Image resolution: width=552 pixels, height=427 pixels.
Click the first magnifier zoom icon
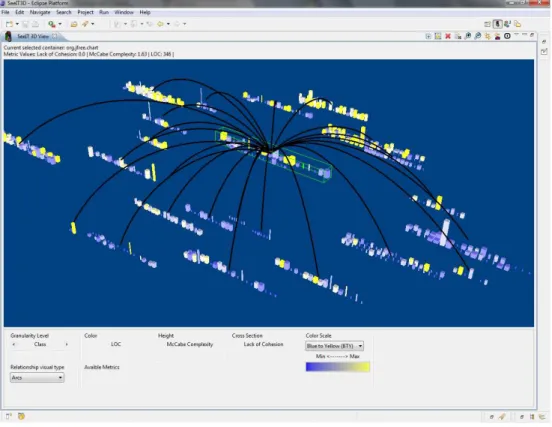(468, 36)
